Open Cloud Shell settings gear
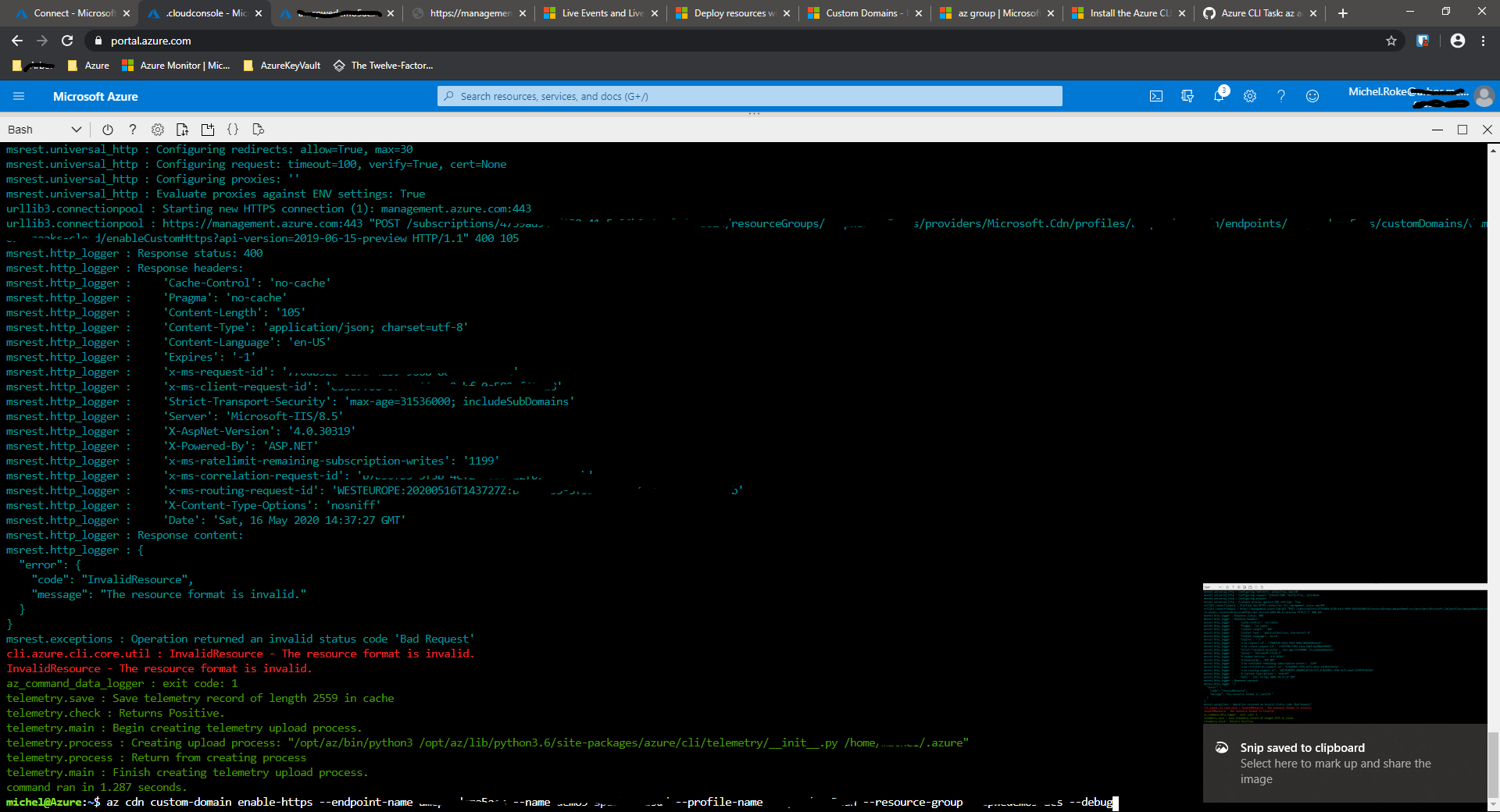This screenshot has height=812, width=1500. [x=157, y=129]
